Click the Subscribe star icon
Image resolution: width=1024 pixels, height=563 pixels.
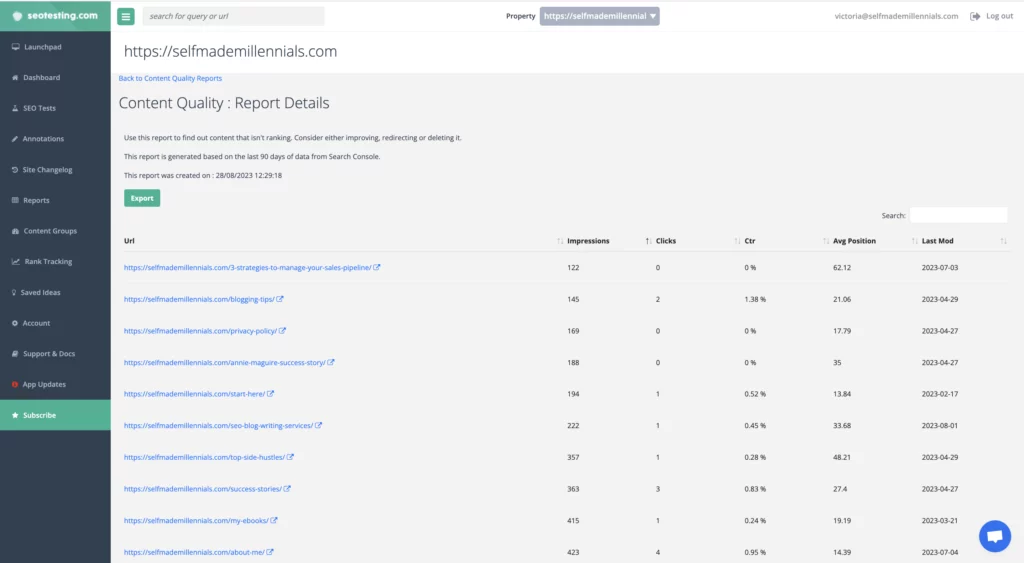click(15, 415)
